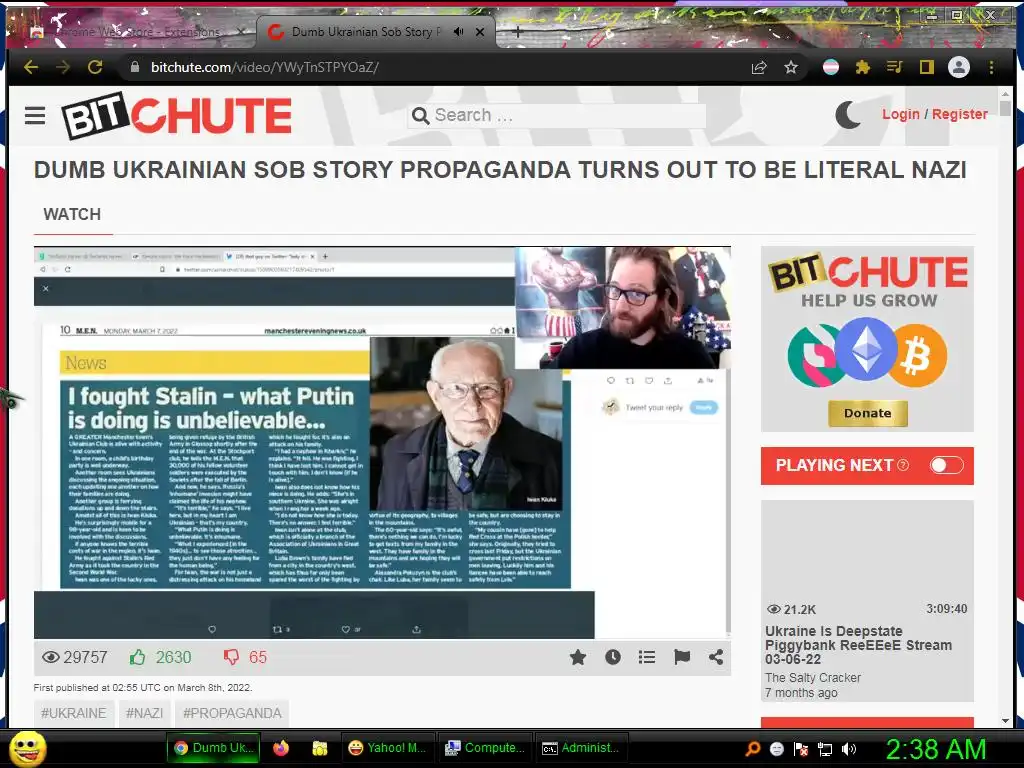Open the smiley Start button

(27, 748)
